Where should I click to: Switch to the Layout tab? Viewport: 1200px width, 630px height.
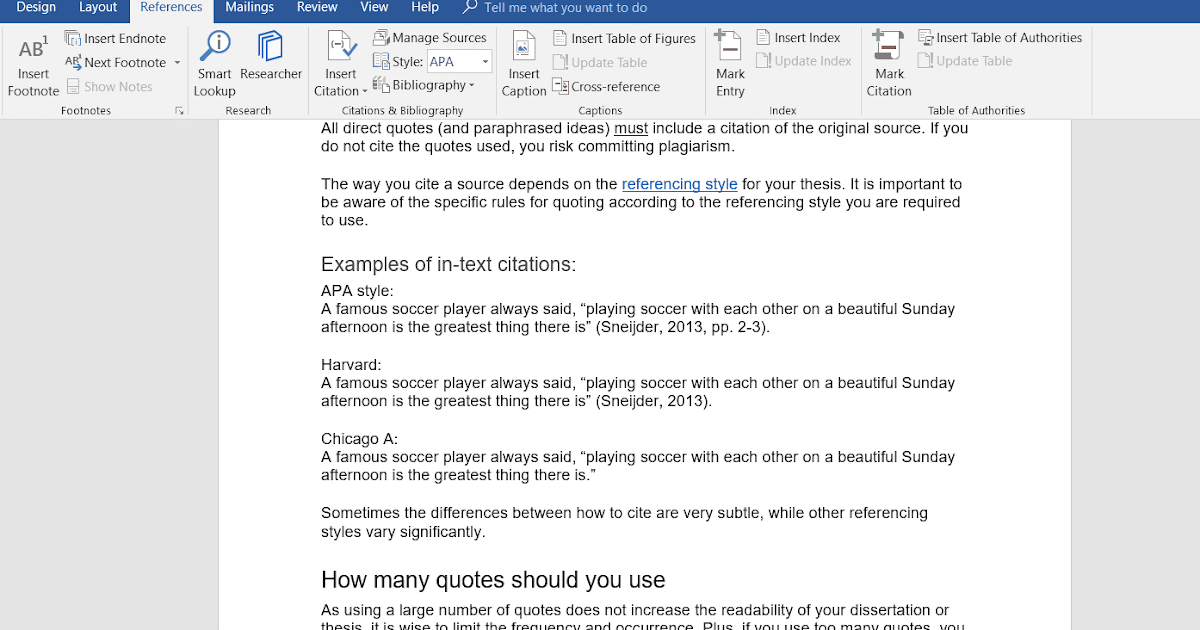(98, 7)
